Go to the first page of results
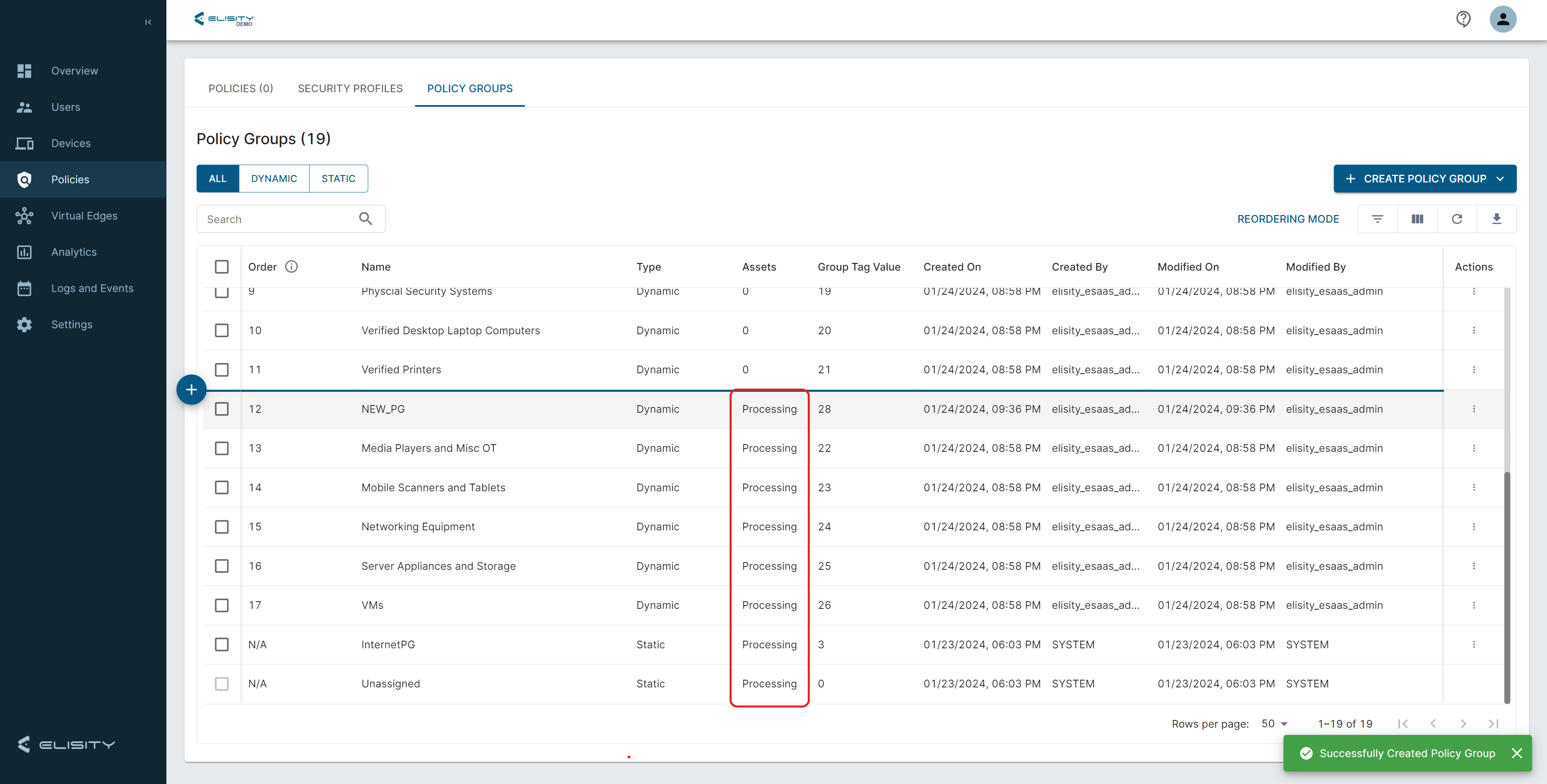1547x784 pixels. [1403, 724]
